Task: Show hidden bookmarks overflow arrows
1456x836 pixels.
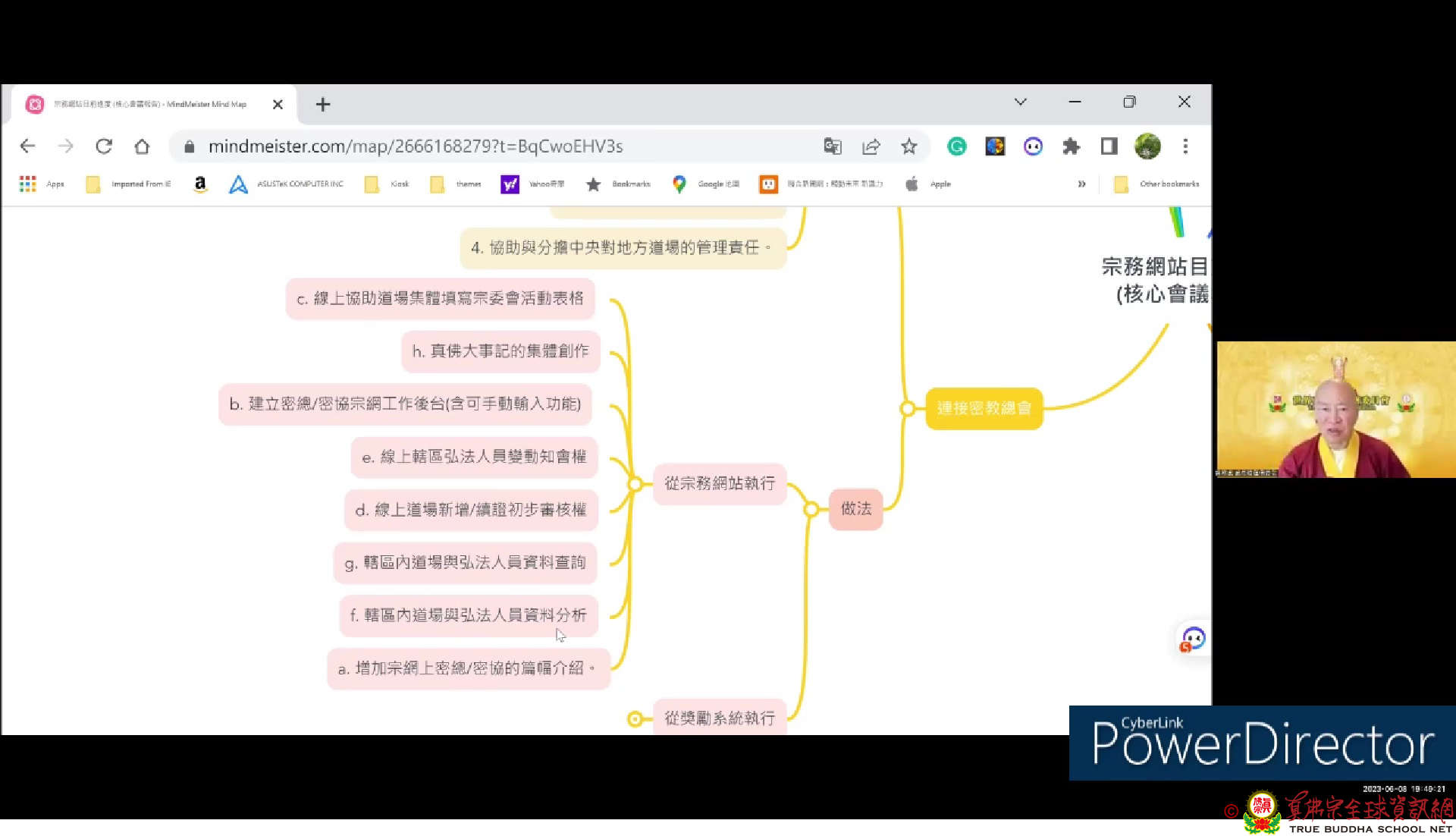Action: coord(1081,184)
